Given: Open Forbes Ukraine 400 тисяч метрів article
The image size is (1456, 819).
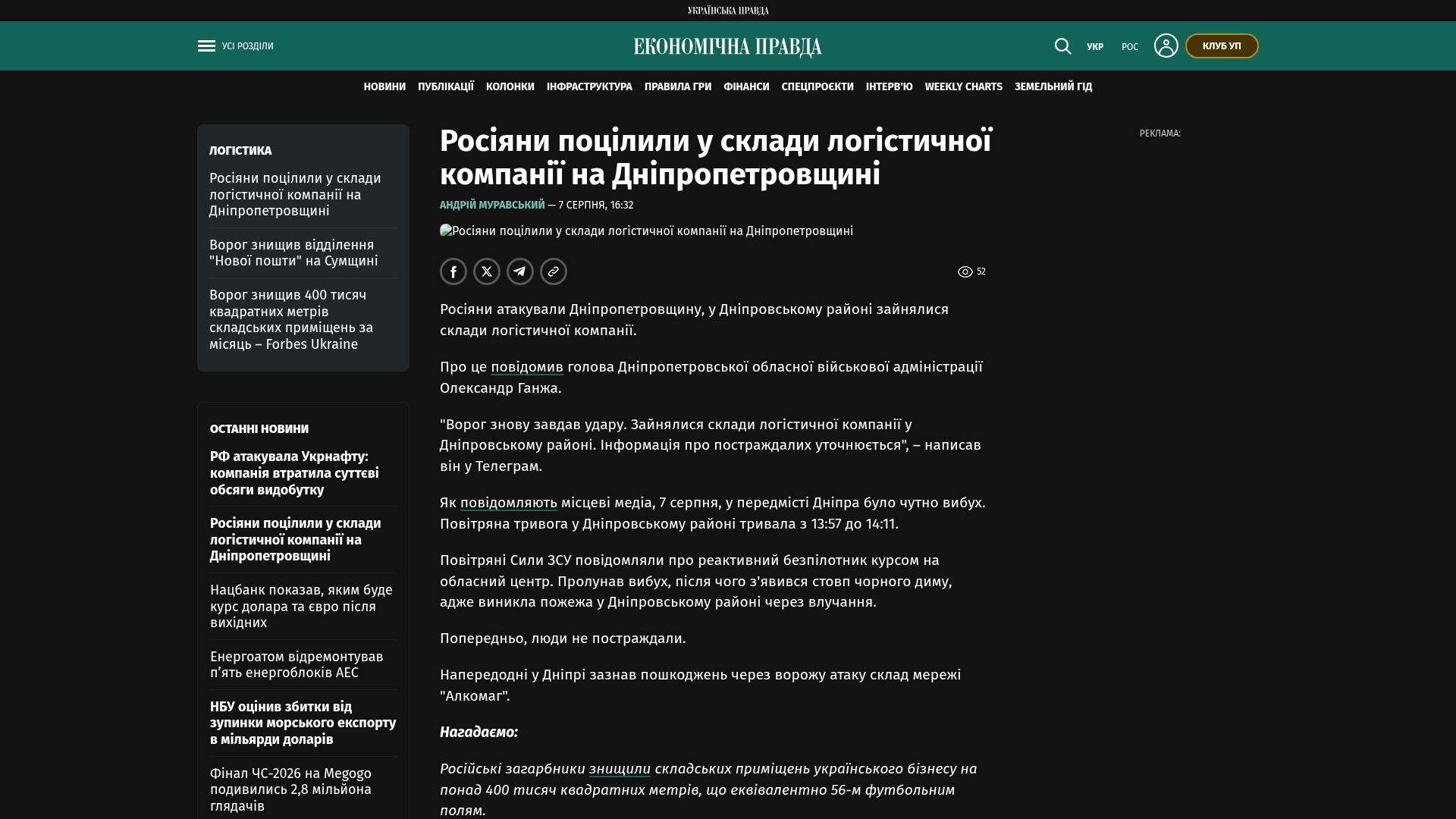Looking at the screenshot, I should pos(291,319).
